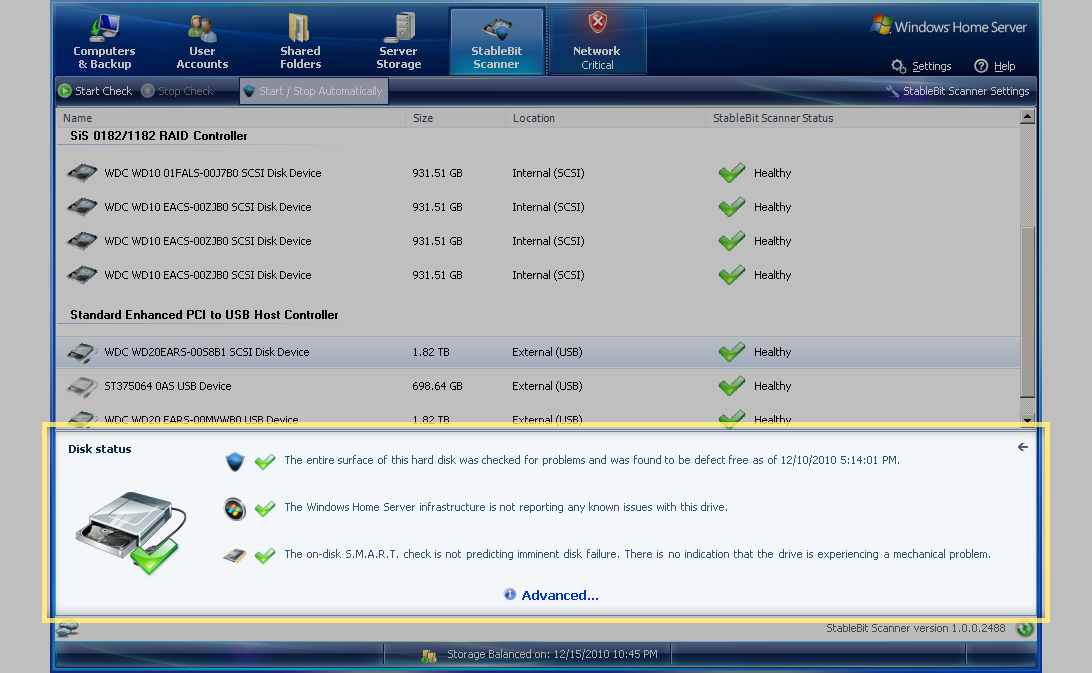Image resolution: width=1092 pixels, height=673 pixels.
Task: Click the S.M.A.R.T. chip icon
Action: point(235,556)
